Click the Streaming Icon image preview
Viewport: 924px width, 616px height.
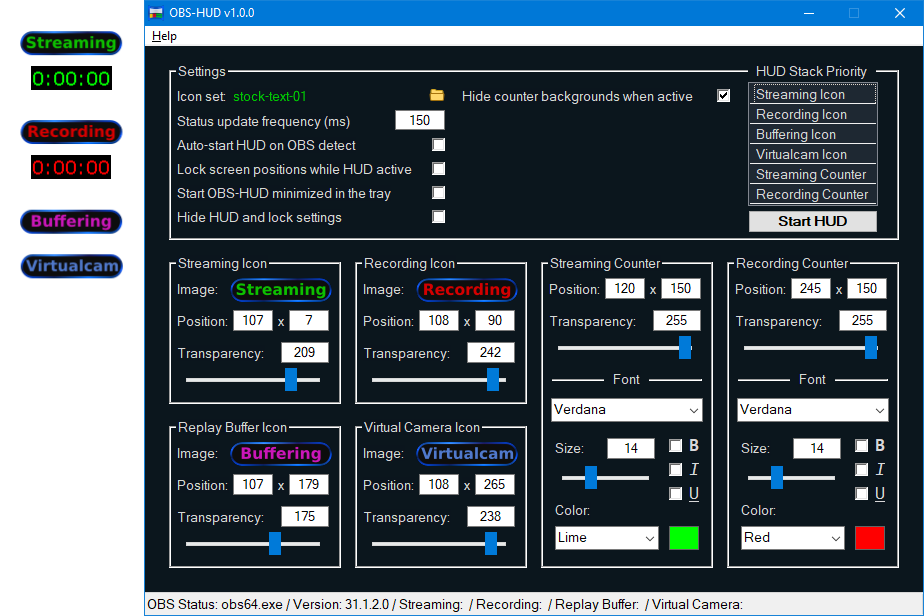click(x=280, y=289)
